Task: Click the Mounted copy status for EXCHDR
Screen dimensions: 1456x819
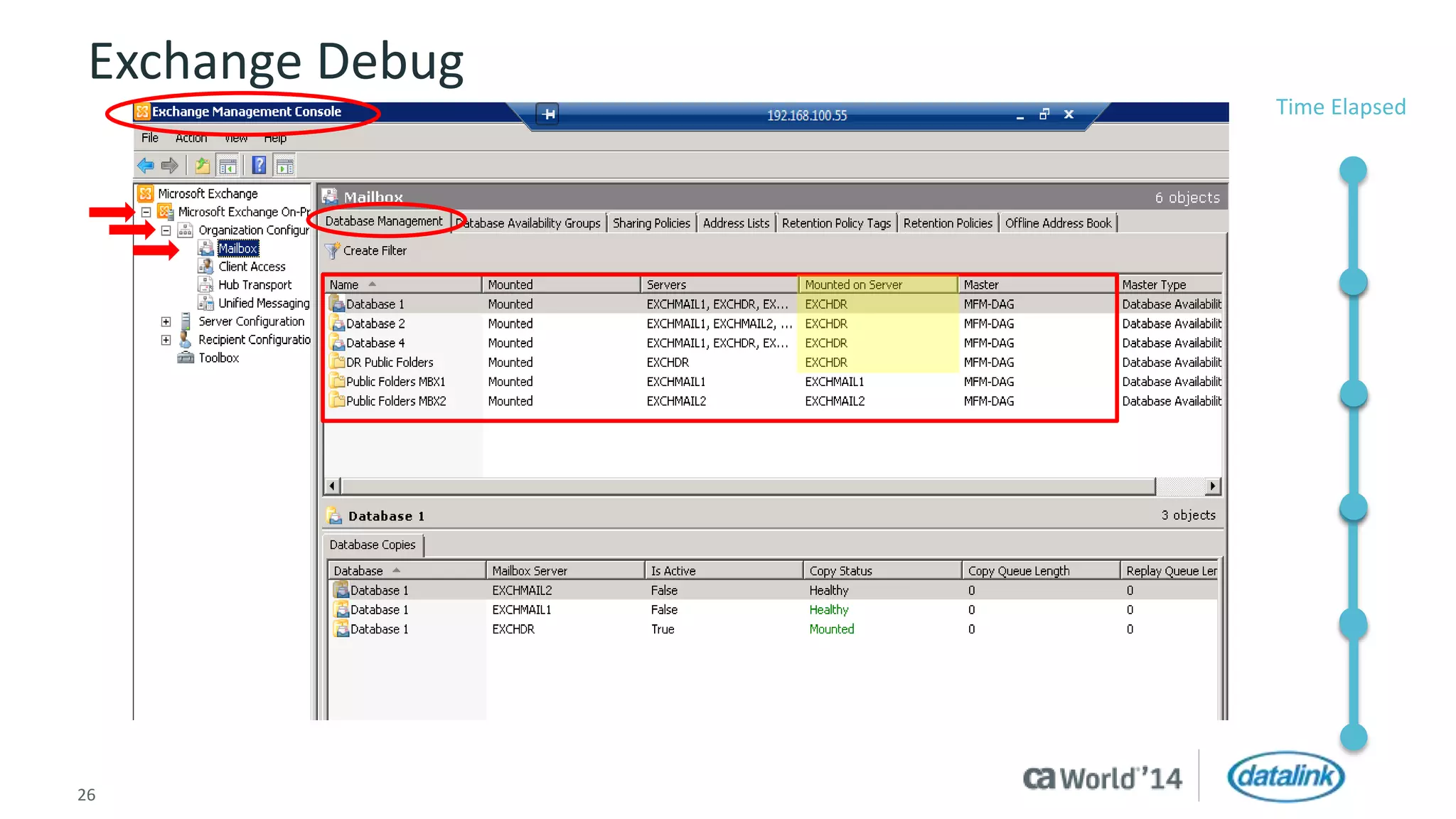Action: pyautogui.click(x=831, y=629)
